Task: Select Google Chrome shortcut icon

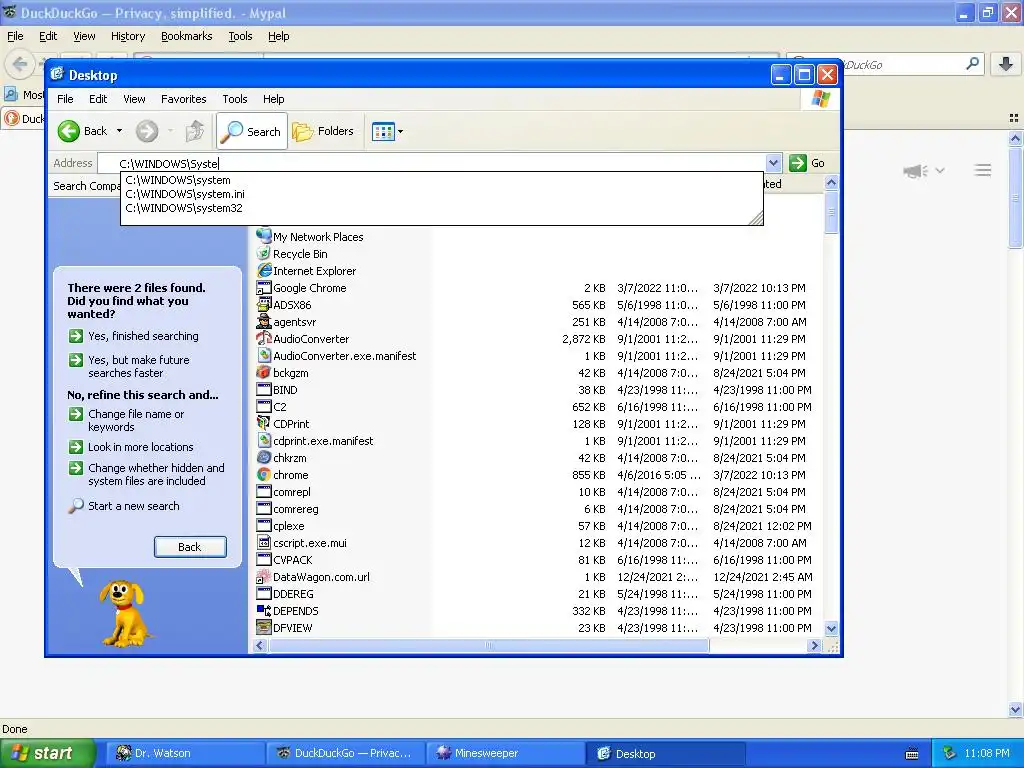Action: 263,287
